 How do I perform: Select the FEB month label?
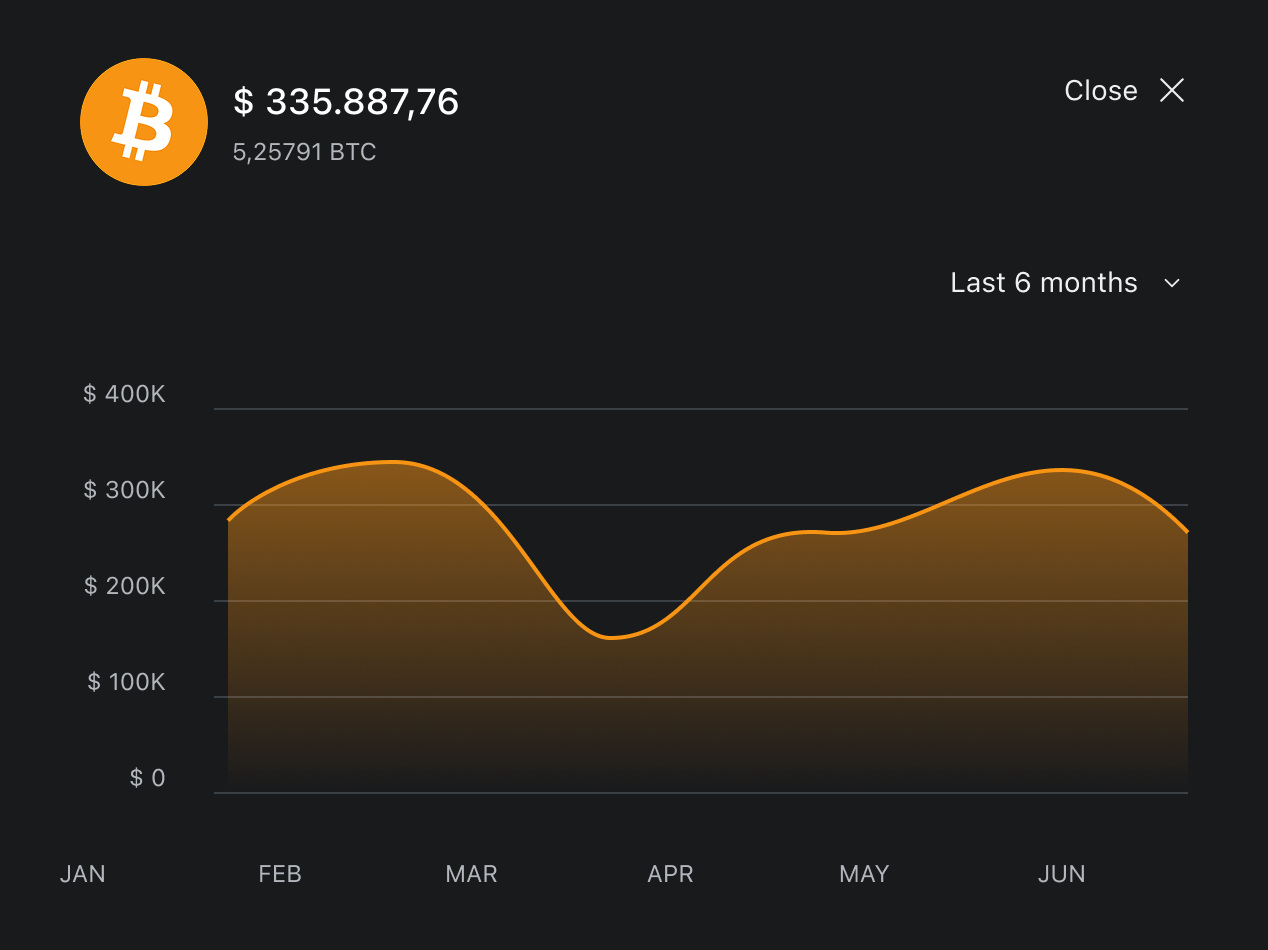(280, 874)
